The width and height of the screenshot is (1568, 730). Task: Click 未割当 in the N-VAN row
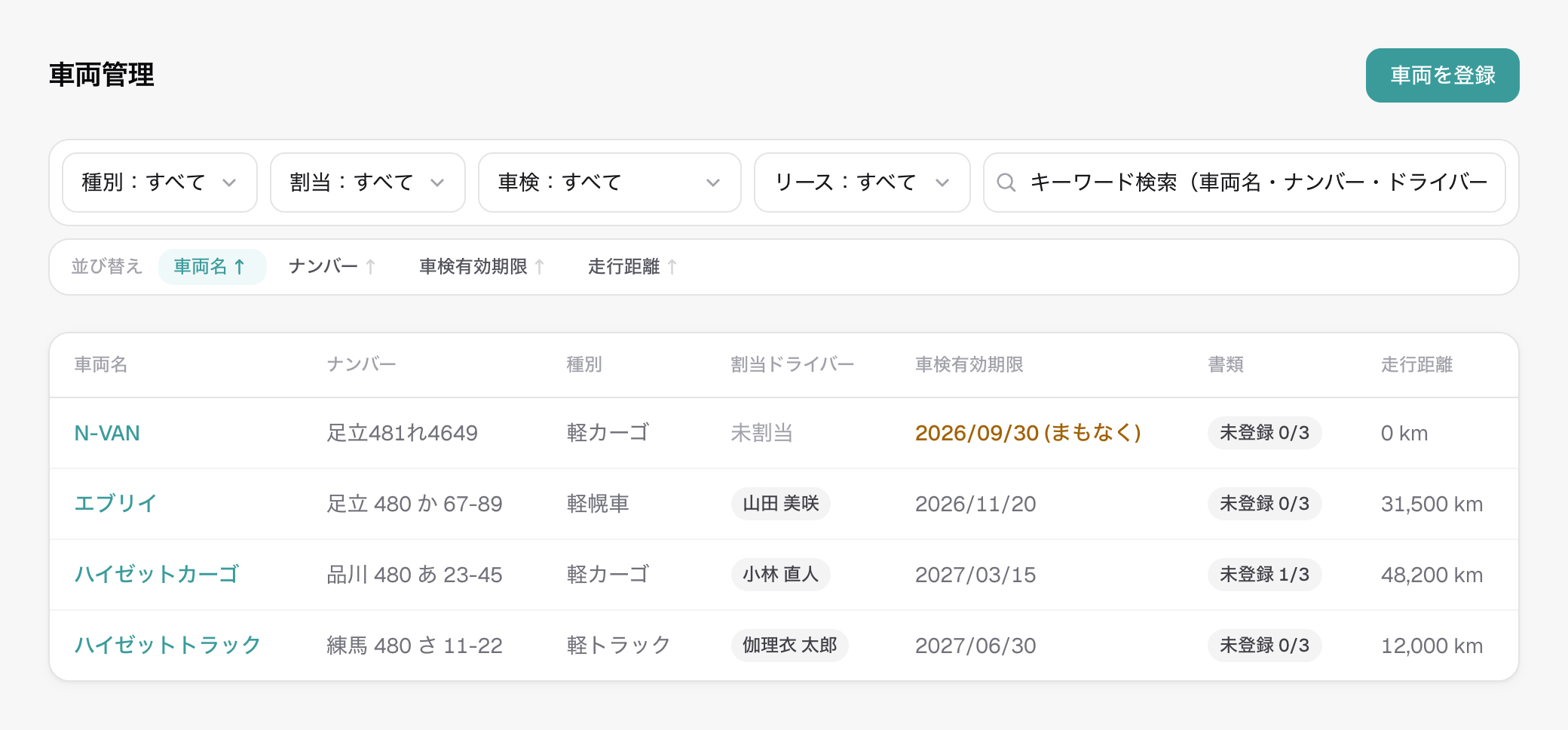pos(762,433)
